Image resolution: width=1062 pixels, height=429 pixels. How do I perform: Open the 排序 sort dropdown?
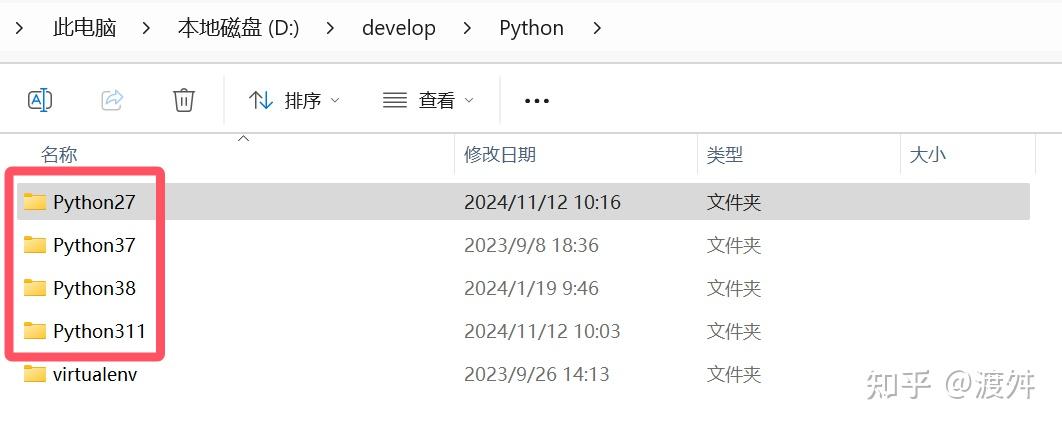(295, 100)
